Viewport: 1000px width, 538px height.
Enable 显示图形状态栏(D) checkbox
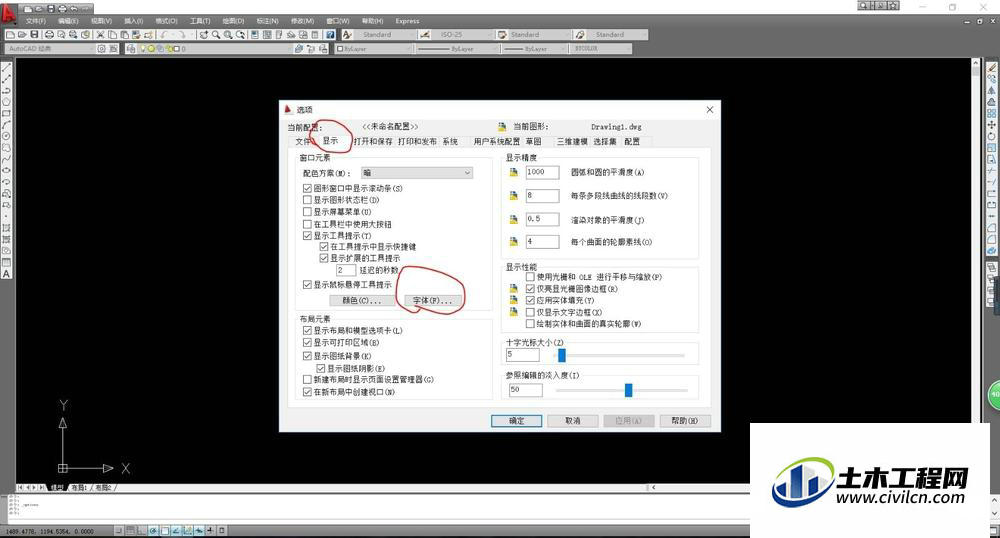click(307, 200)
